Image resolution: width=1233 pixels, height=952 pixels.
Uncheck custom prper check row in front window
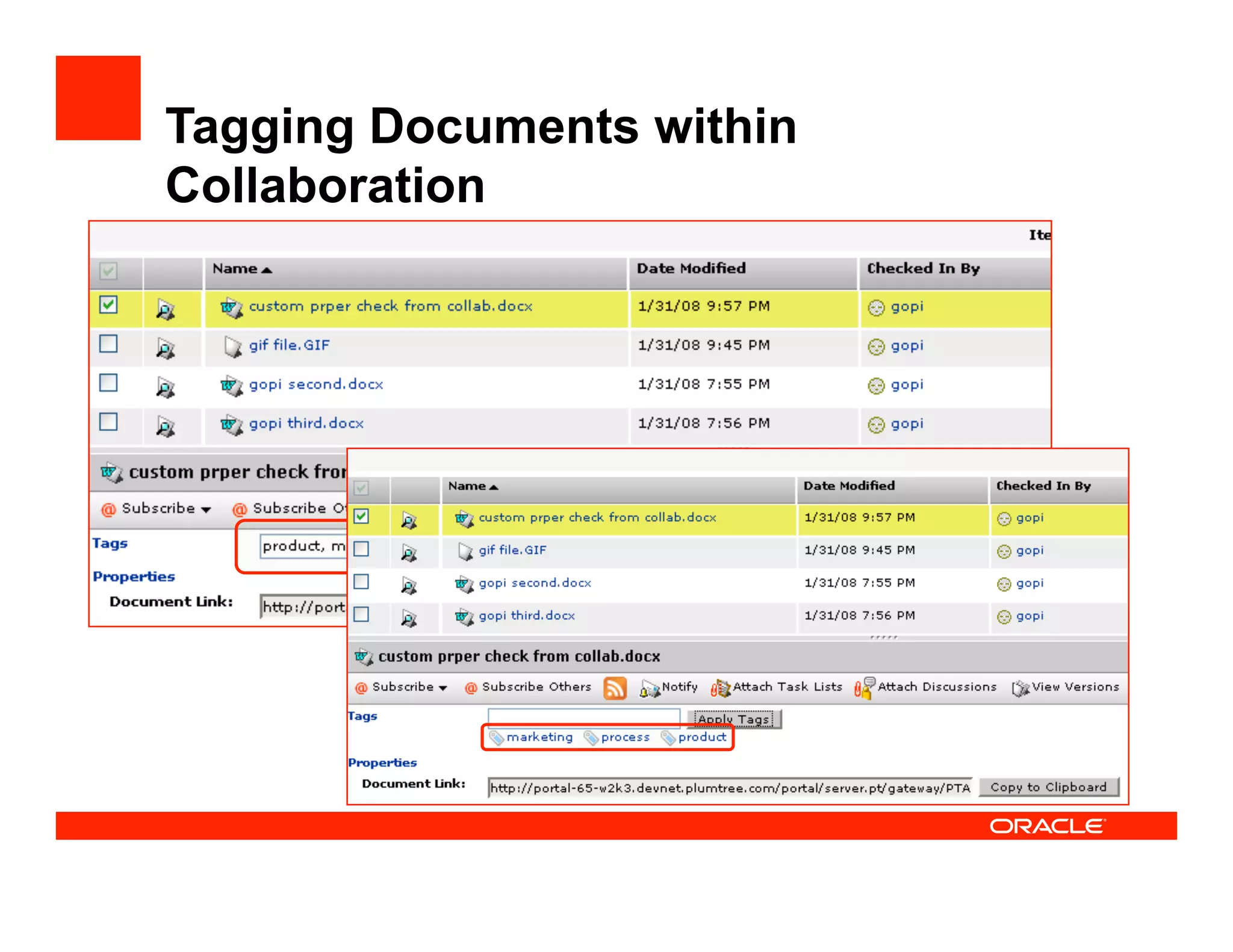(x=361, y=516)
